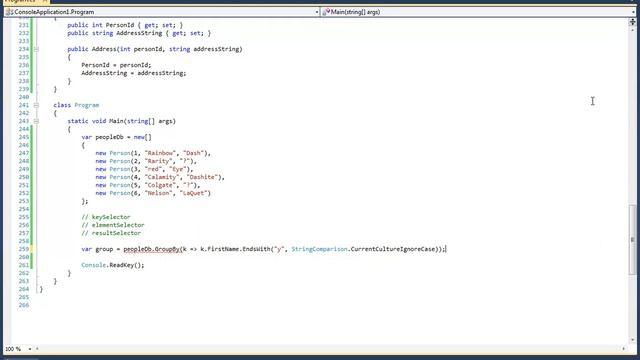The image size is (640, 360).
Task: Click 'public string AddressString' property line
Action: click(x=139, y=33)
